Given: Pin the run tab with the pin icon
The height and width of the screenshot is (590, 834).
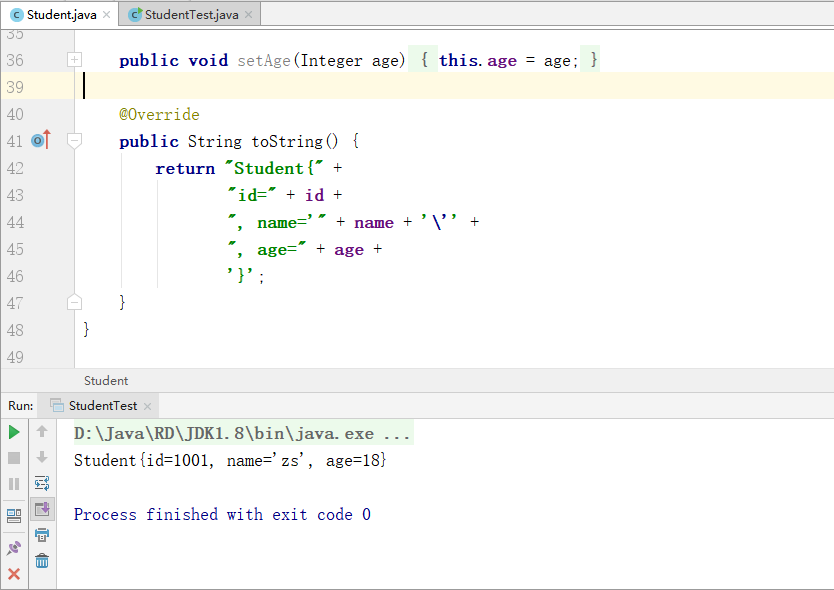Looking at the screenshot, I should pos(14,548).
